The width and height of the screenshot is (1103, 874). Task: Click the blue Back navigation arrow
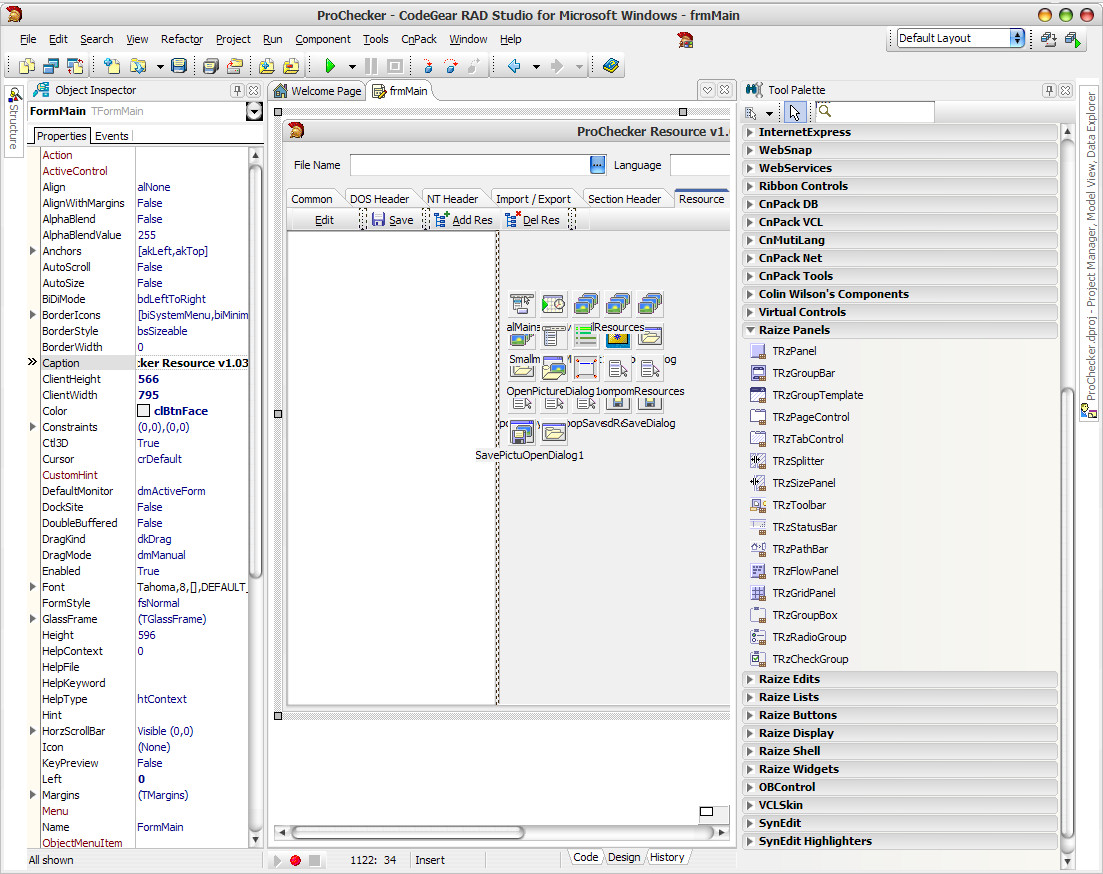point(514,66)
